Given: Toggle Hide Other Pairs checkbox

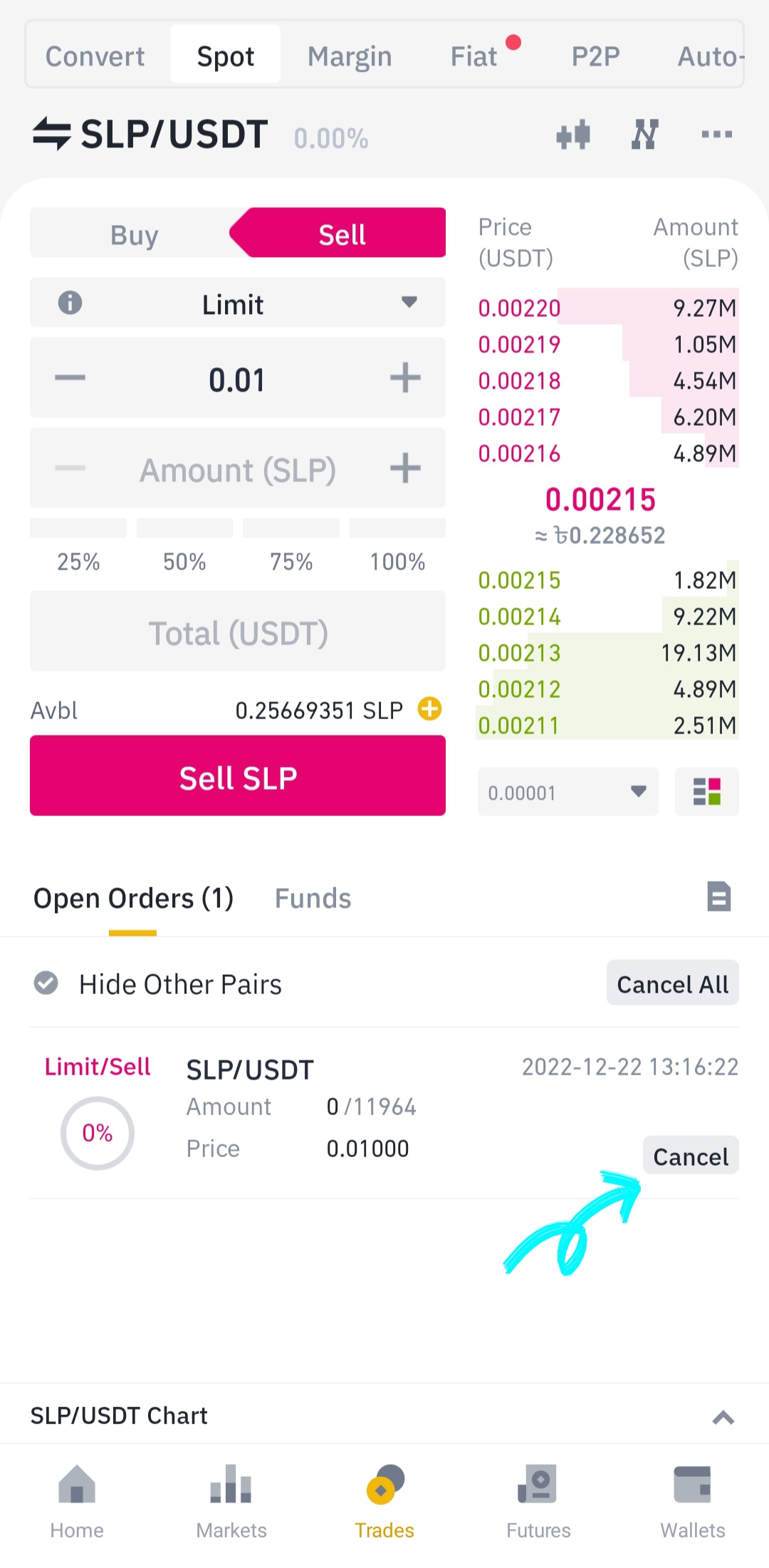Looking at the screenshot, I should (46, 983).
